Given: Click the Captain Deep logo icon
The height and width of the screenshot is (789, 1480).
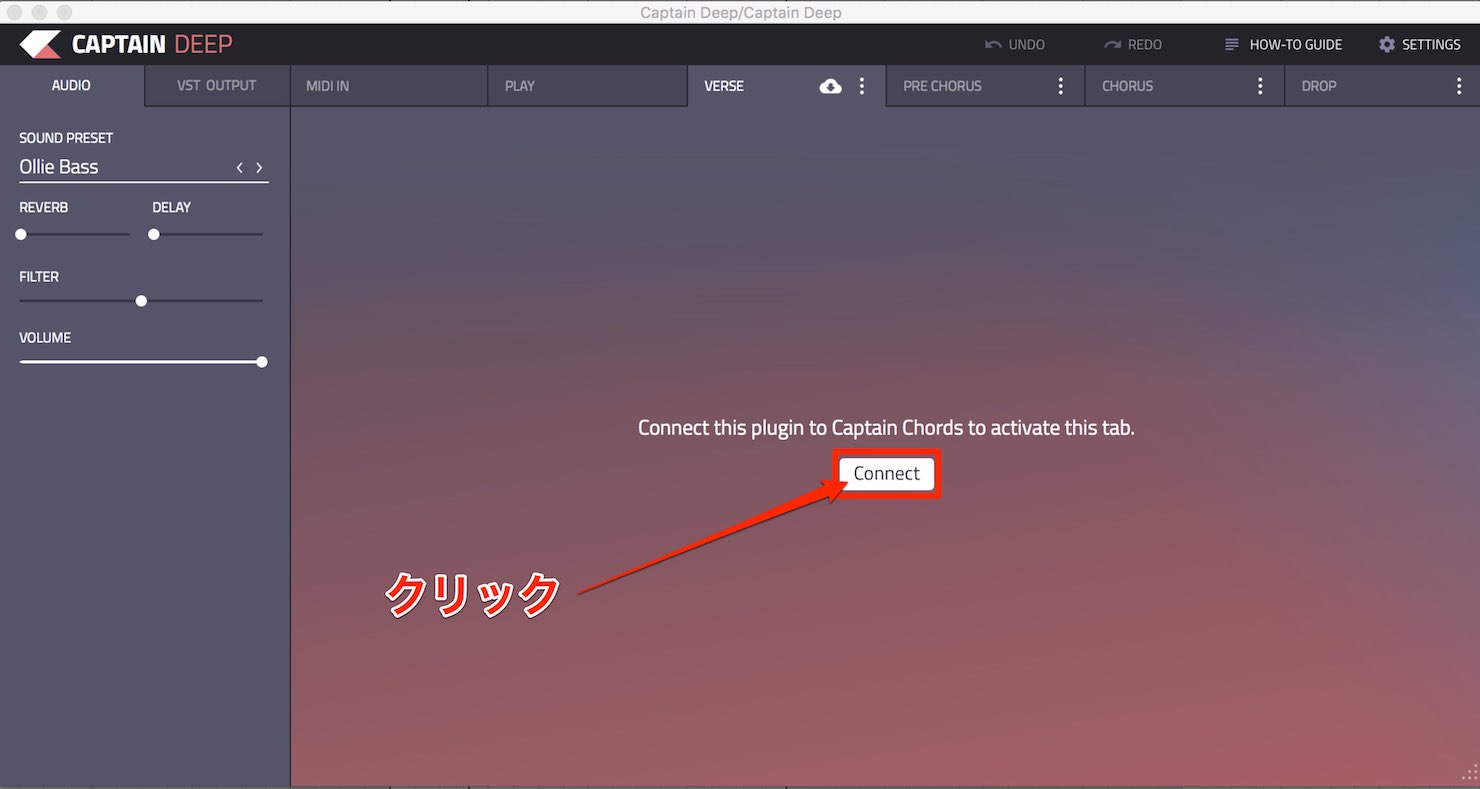Looking at the screenshot, I should 40,44.
